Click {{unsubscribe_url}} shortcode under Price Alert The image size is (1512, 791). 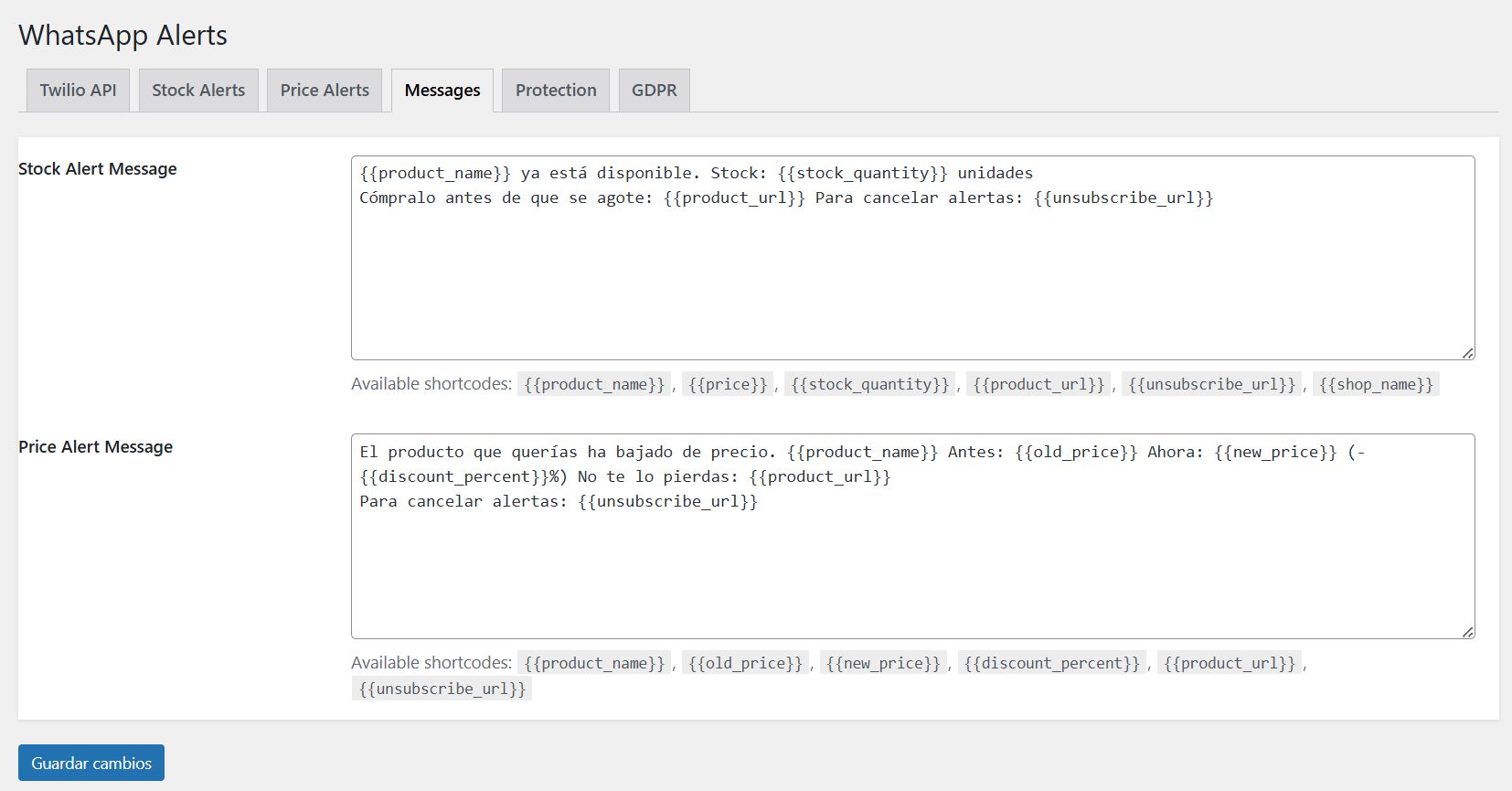(442, 689)
